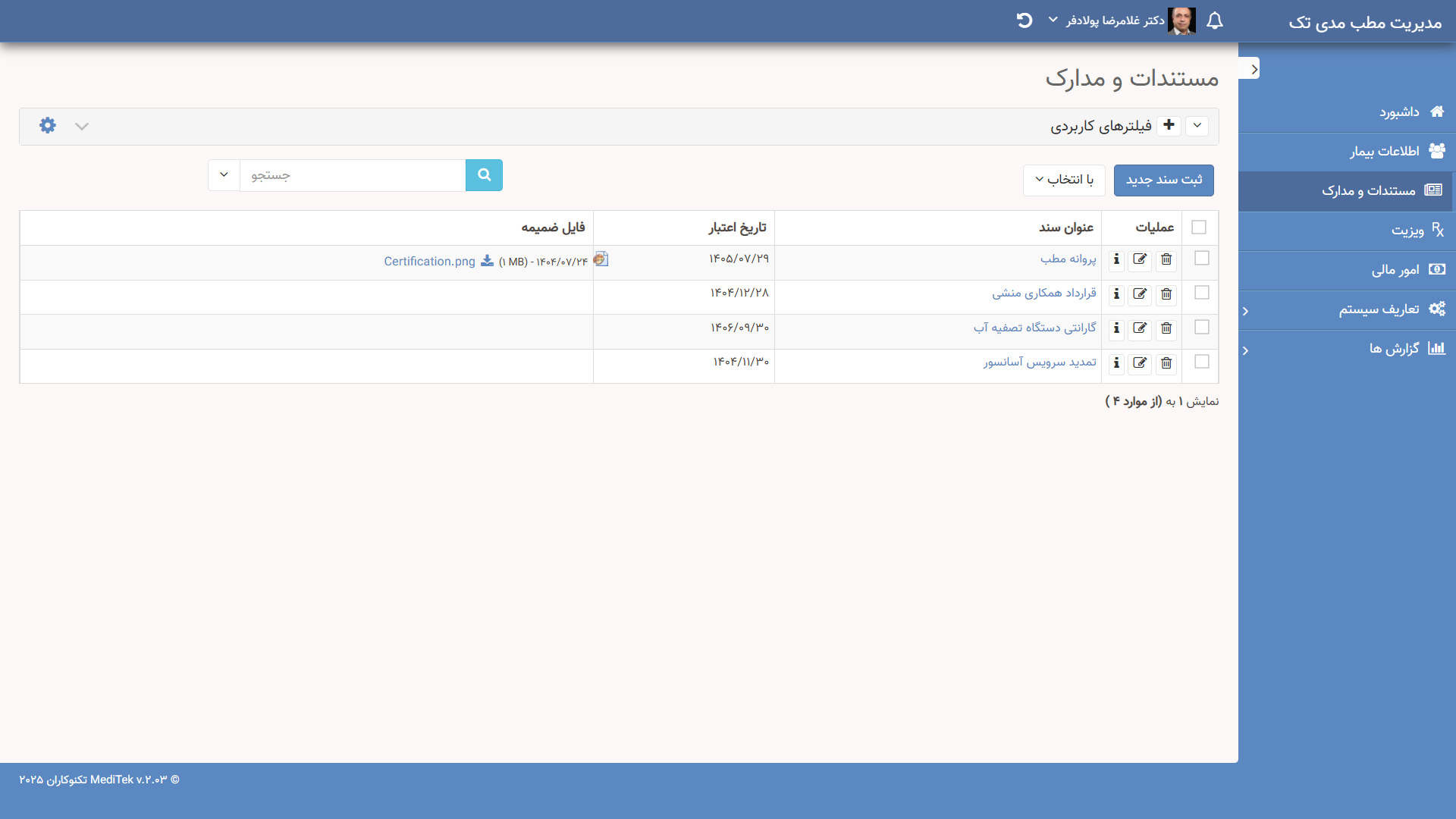The height and width of the screenshot is (819, 1456).
Task: Click the refresh icon in the header
Action: [x=1025, y=20]
